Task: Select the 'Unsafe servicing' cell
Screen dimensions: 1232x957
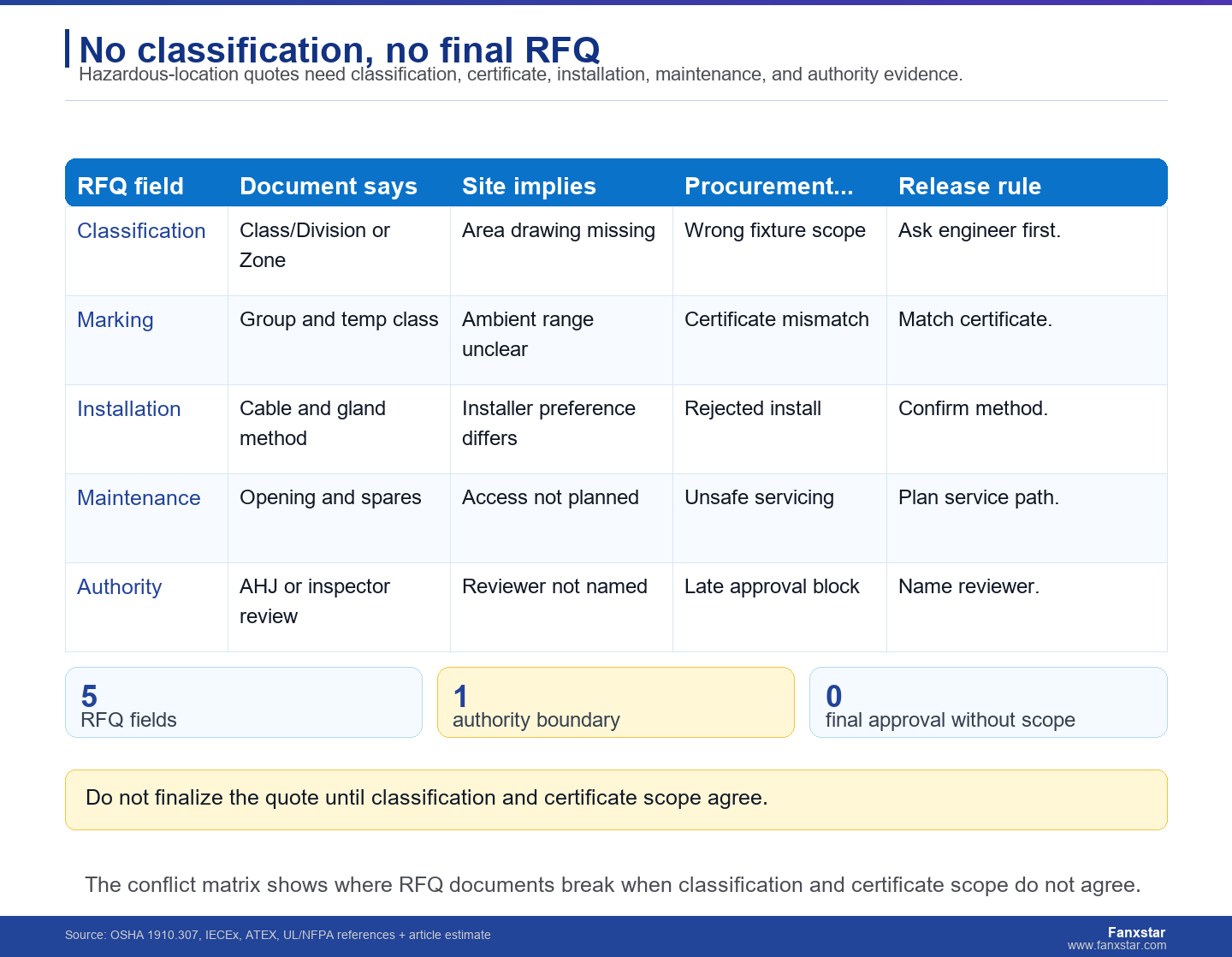Action: point(779,519)
